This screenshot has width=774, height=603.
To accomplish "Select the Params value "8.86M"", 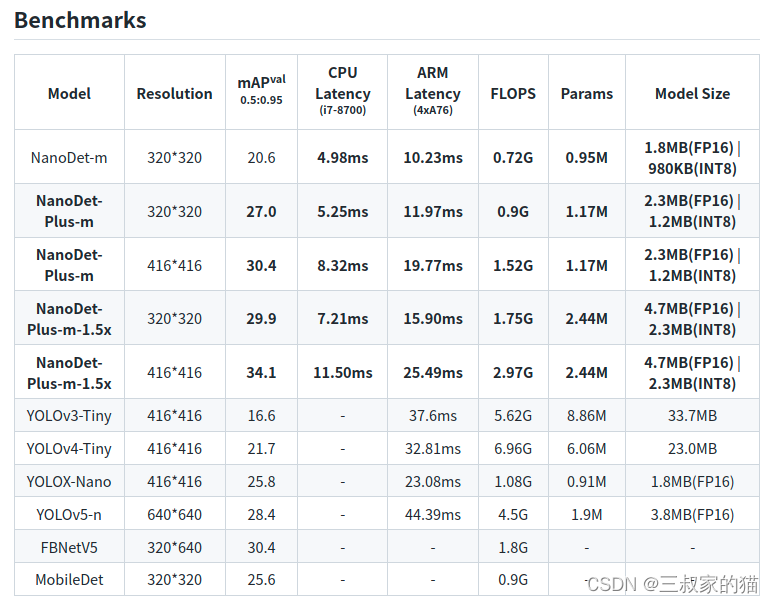I will click(x=586, y=415).
